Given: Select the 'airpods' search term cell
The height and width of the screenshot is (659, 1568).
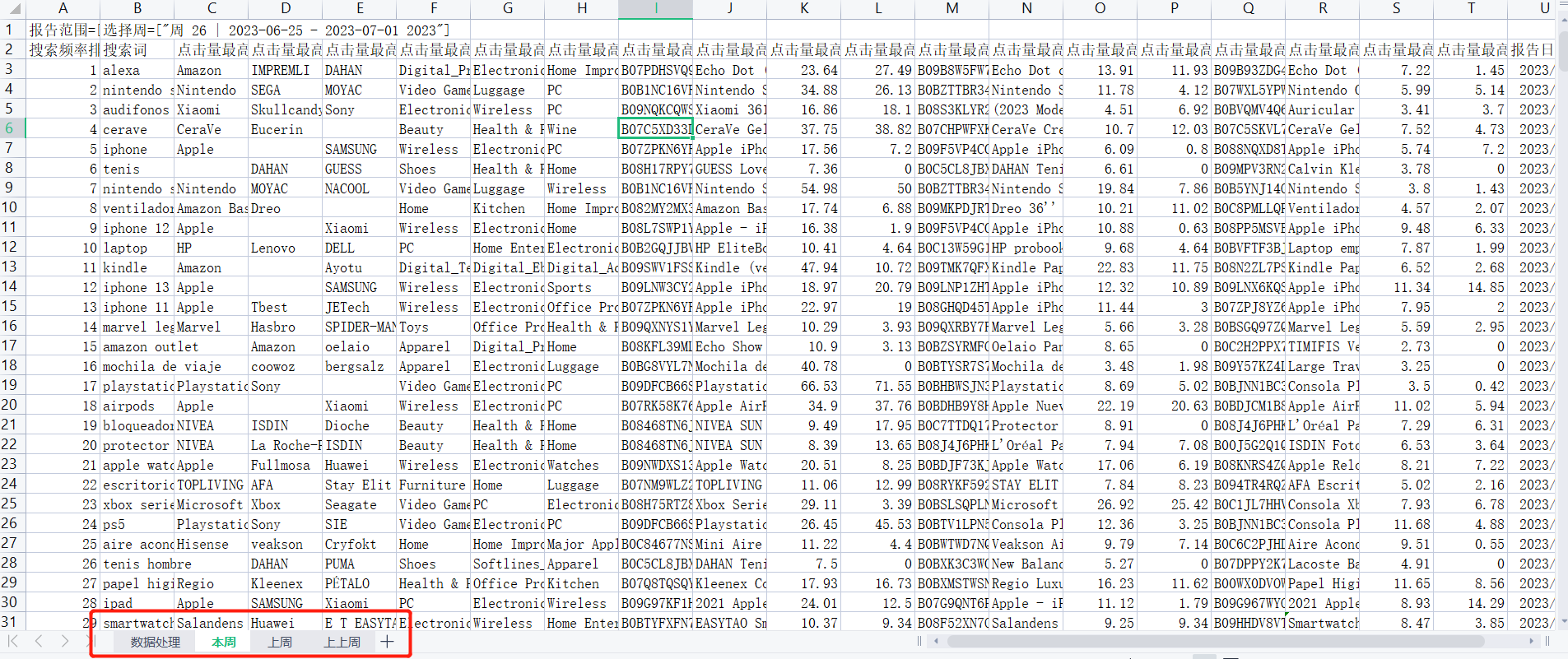Looking at the screenshot, I should click(x=137, y=406).
